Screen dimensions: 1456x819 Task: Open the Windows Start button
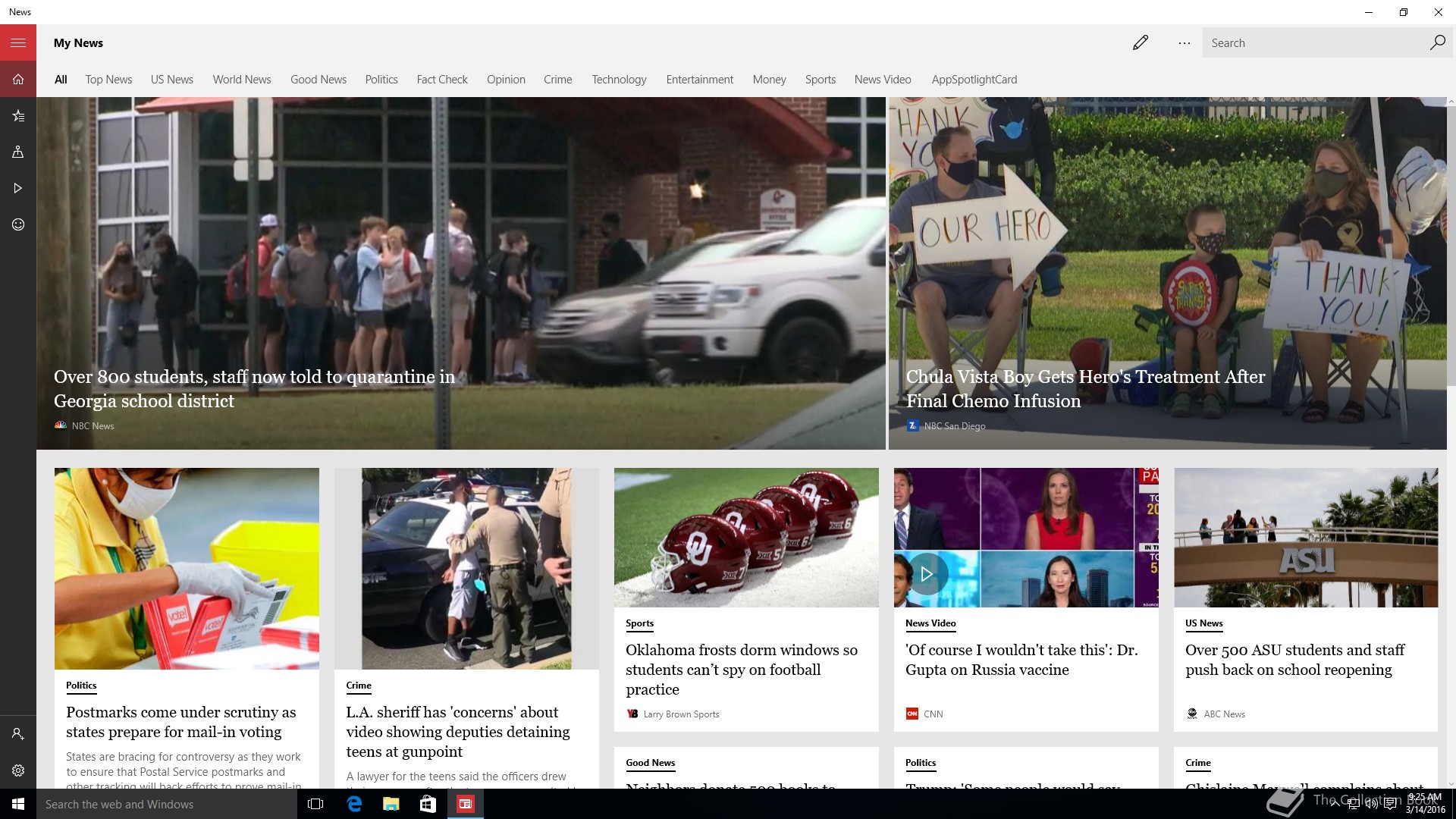18,804
